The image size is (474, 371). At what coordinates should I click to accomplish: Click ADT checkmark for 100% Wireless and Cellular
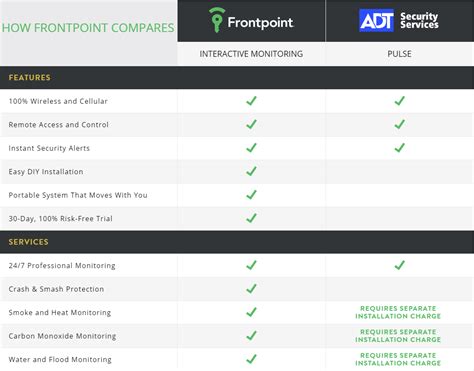399,101
